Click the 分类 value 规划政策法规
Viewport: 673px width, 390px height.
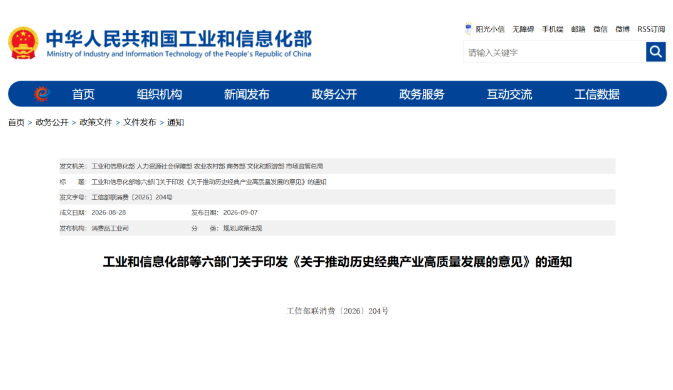(x=243, y=228)
